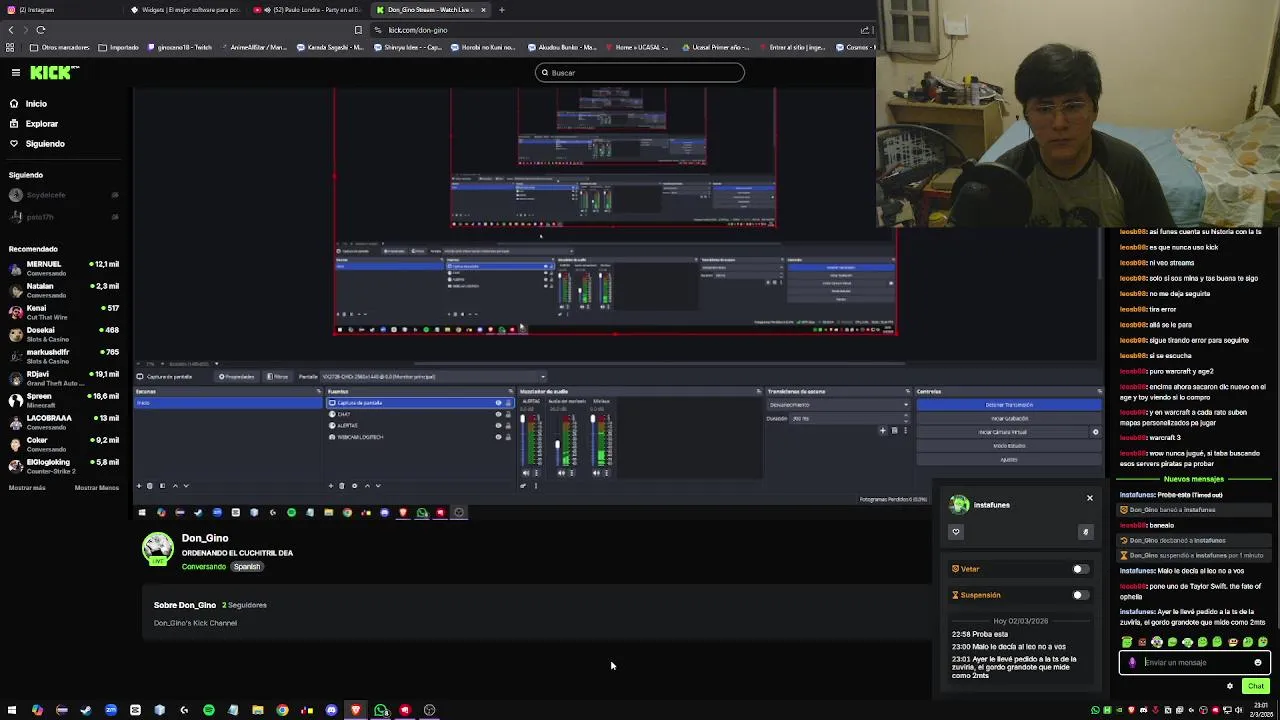Open a new browser tab with the plus icon
This screenshot has height=720, width=1280.
click(502, 10)
